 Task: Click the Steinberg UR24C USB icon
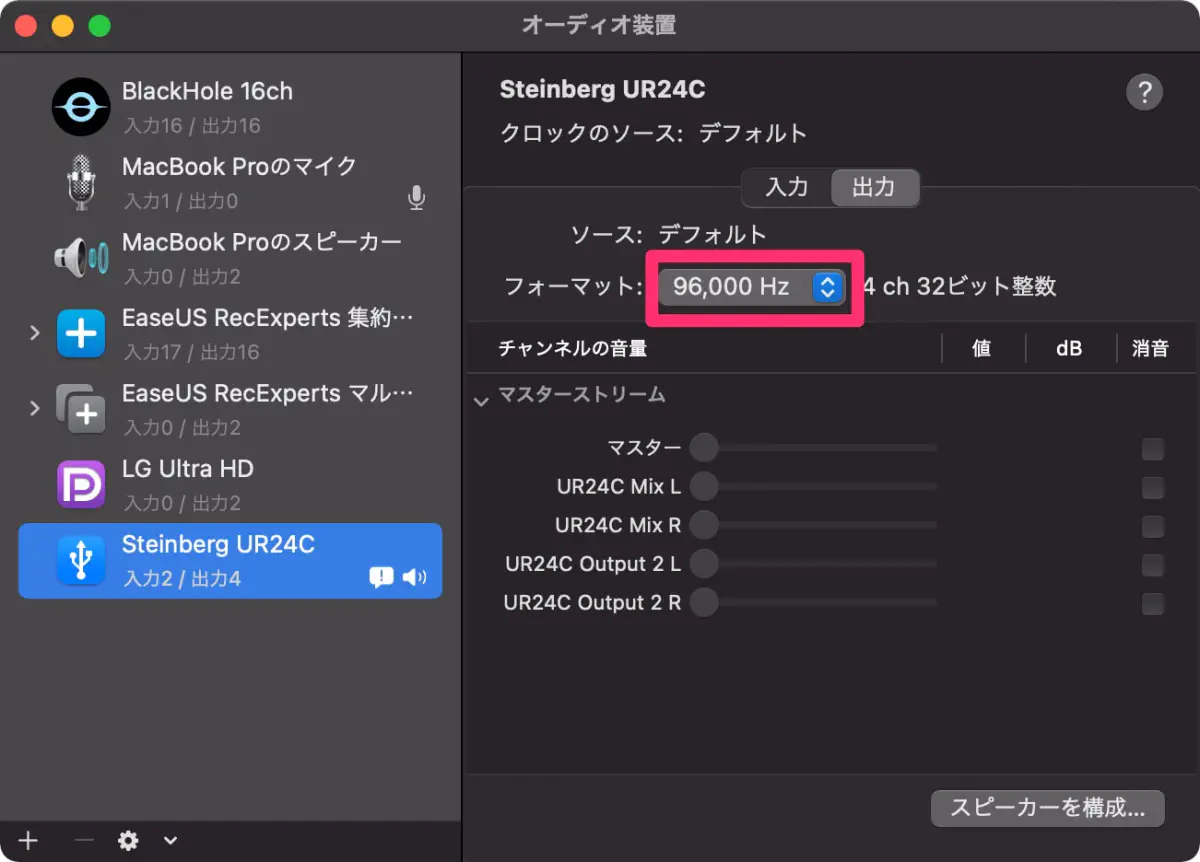click(81, 560)
